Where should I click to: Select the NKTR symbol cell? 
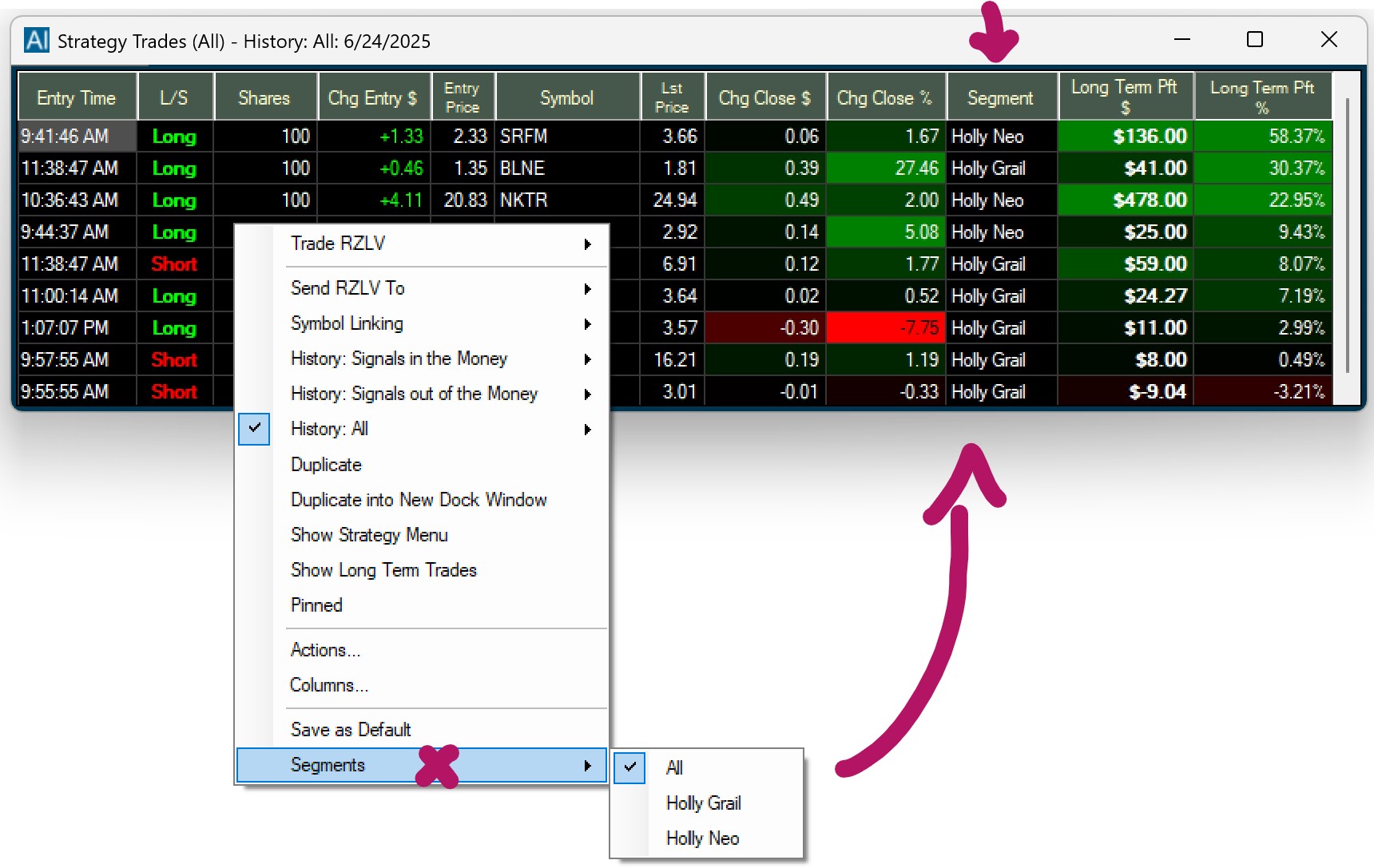click(568, 200)
